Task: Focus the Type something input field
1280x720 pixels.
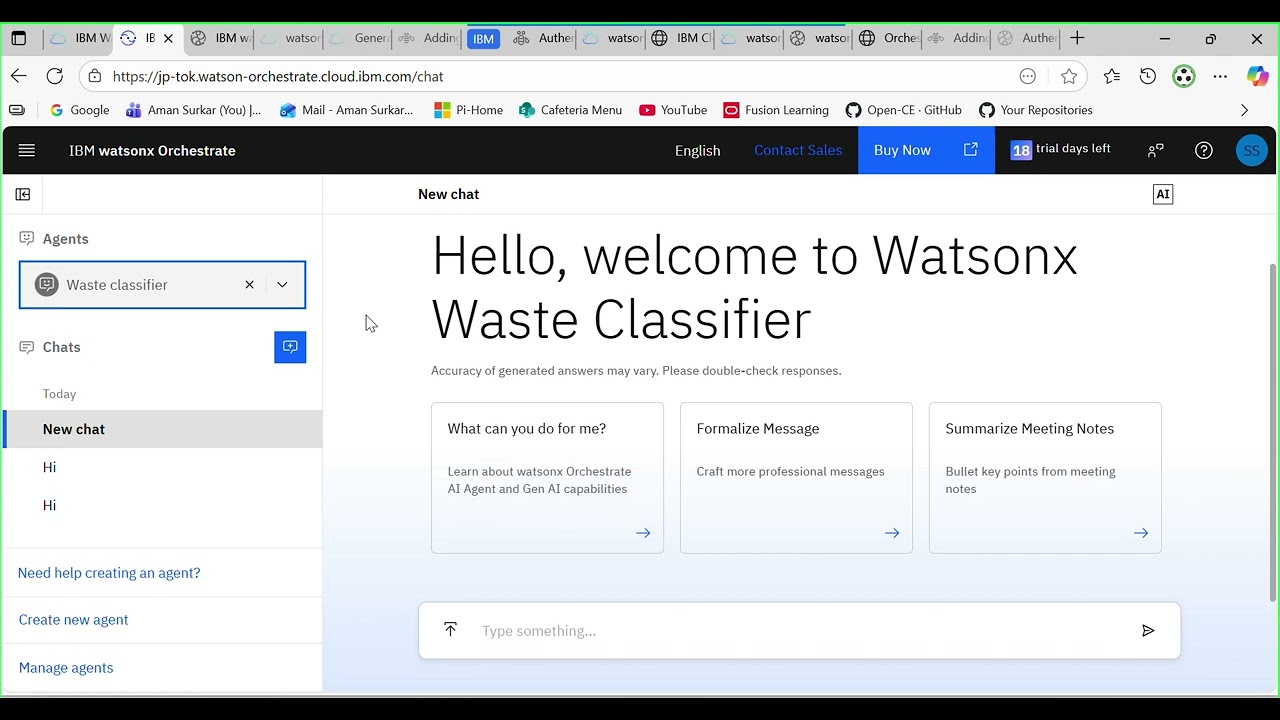Action: (x=800, y=631)
